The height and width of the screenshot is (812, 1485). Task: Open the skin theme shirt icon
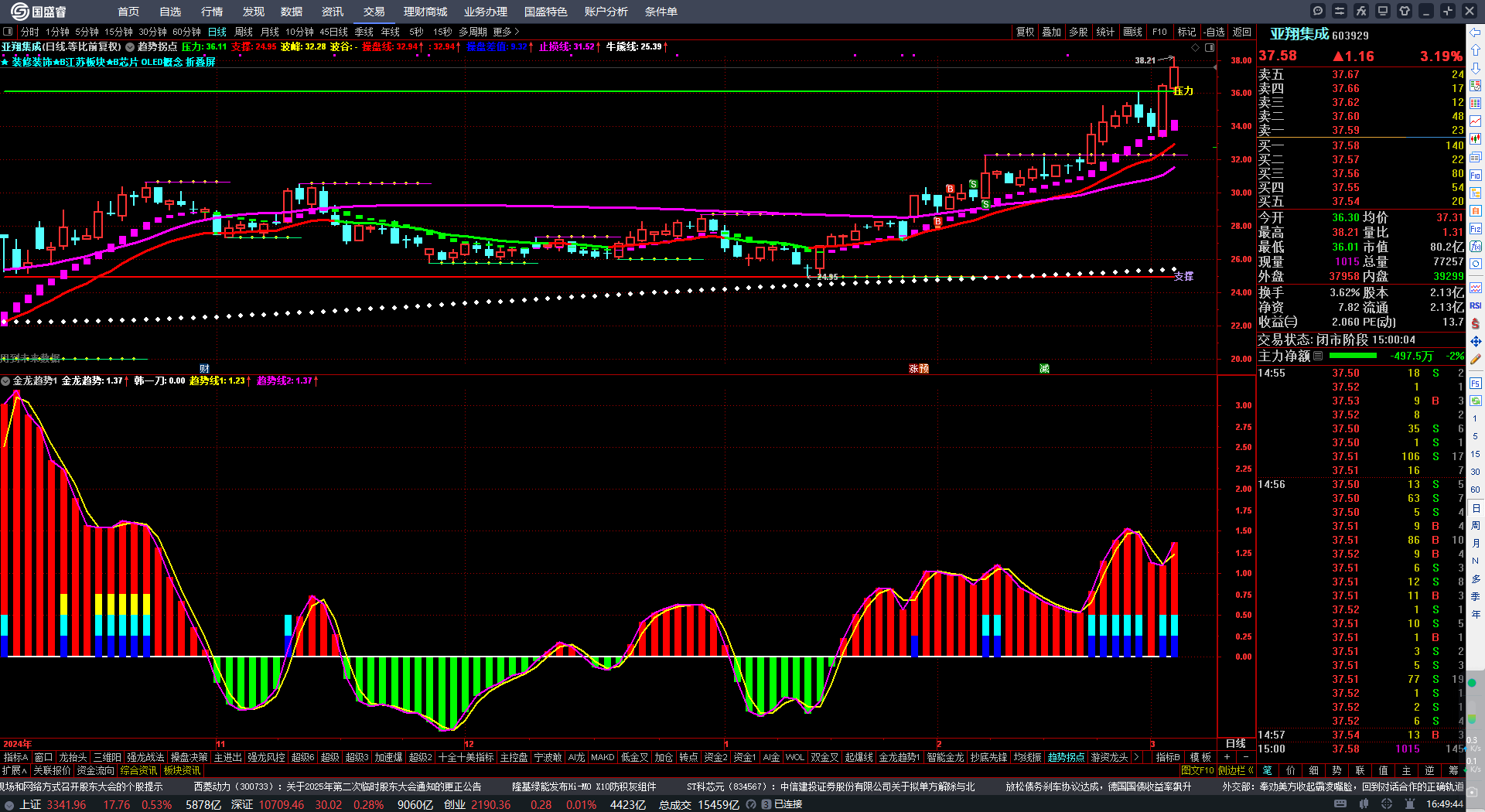(1405, 11)
